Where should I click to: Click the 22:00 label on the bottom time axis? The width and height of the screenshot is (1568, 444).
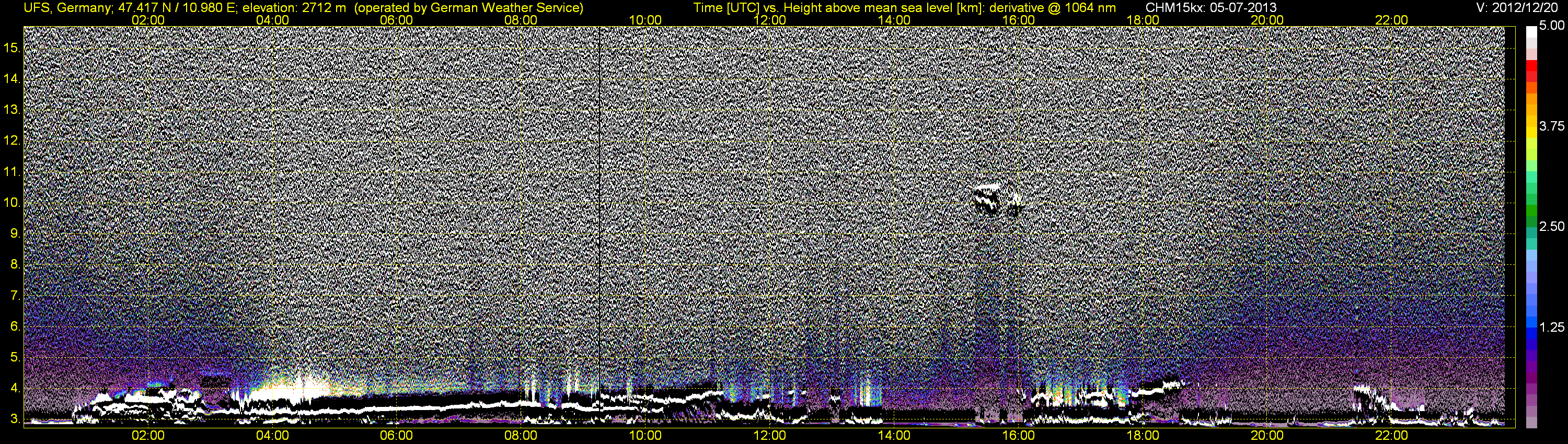1391,436
